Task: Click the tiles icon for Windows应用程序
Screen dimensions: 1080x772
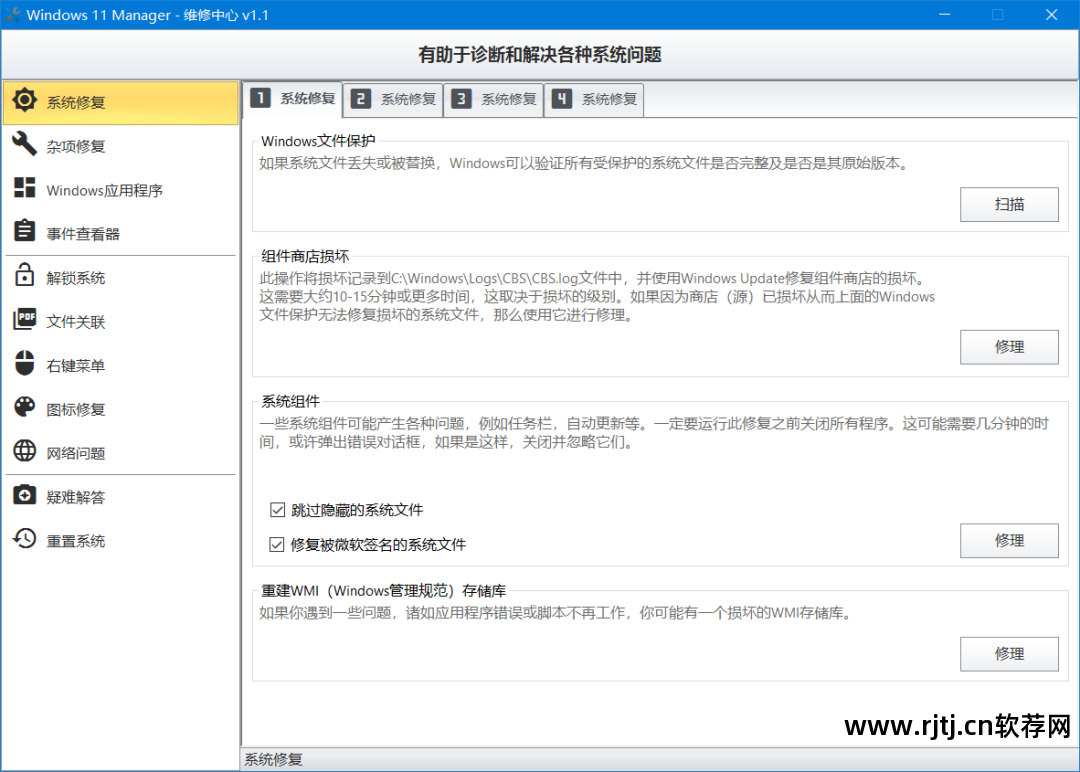Action: coord(24,188)
